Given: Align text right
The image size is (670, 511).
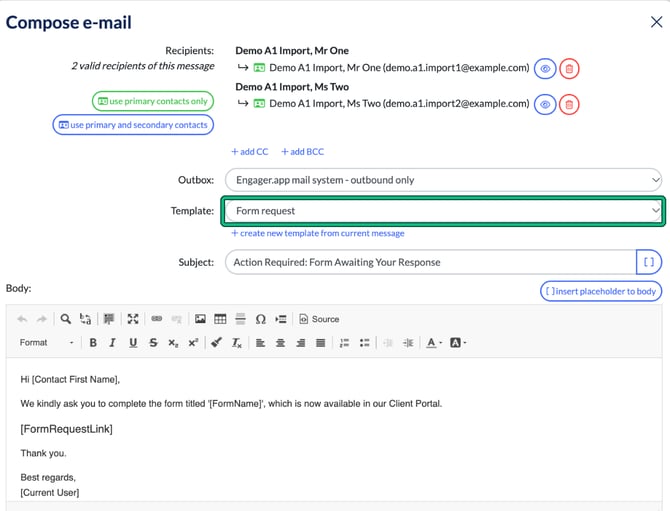Looking at the screenshot, I should point(301,343).
